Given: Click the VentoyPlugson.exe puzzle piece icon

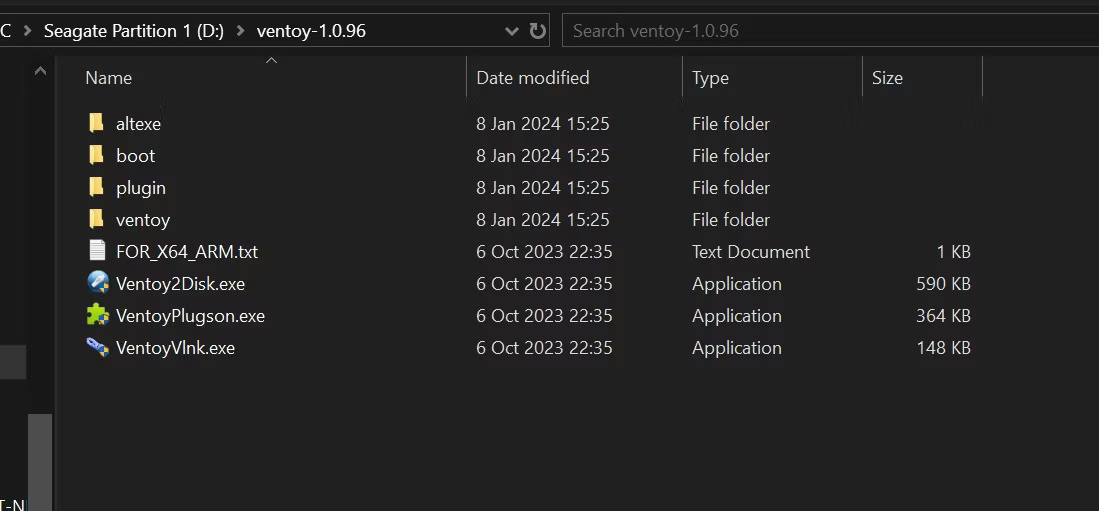Looking at the screenshot, I should point(97,315).
